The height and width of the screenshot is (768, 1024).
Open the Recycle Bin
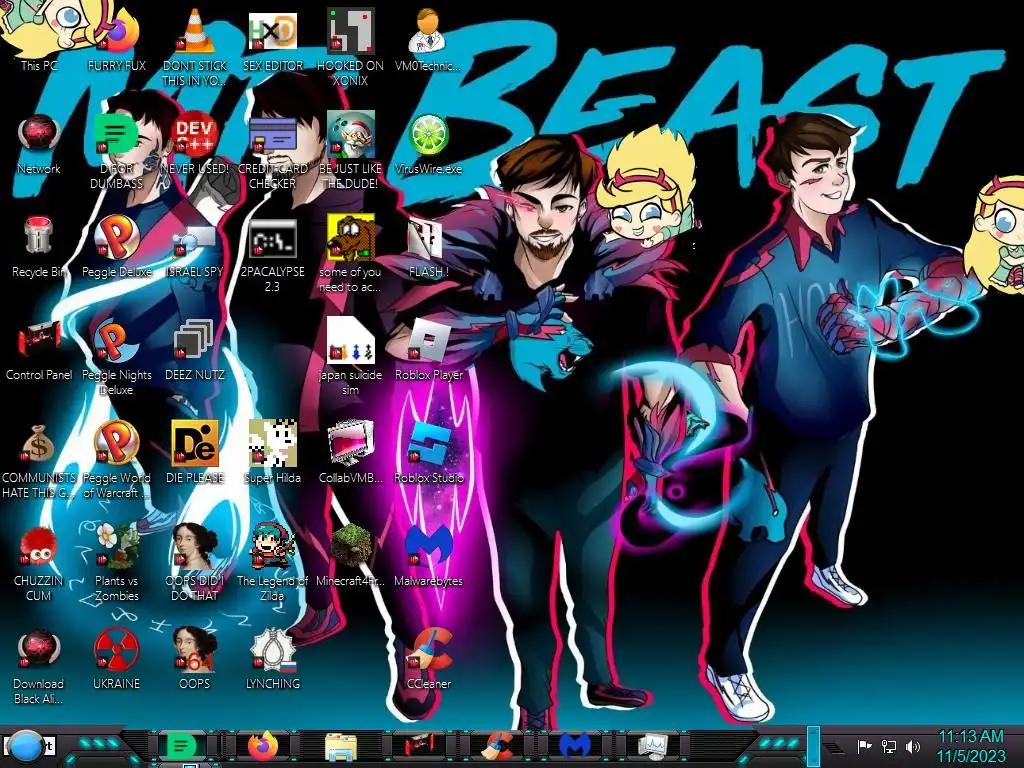pos(39,248)
